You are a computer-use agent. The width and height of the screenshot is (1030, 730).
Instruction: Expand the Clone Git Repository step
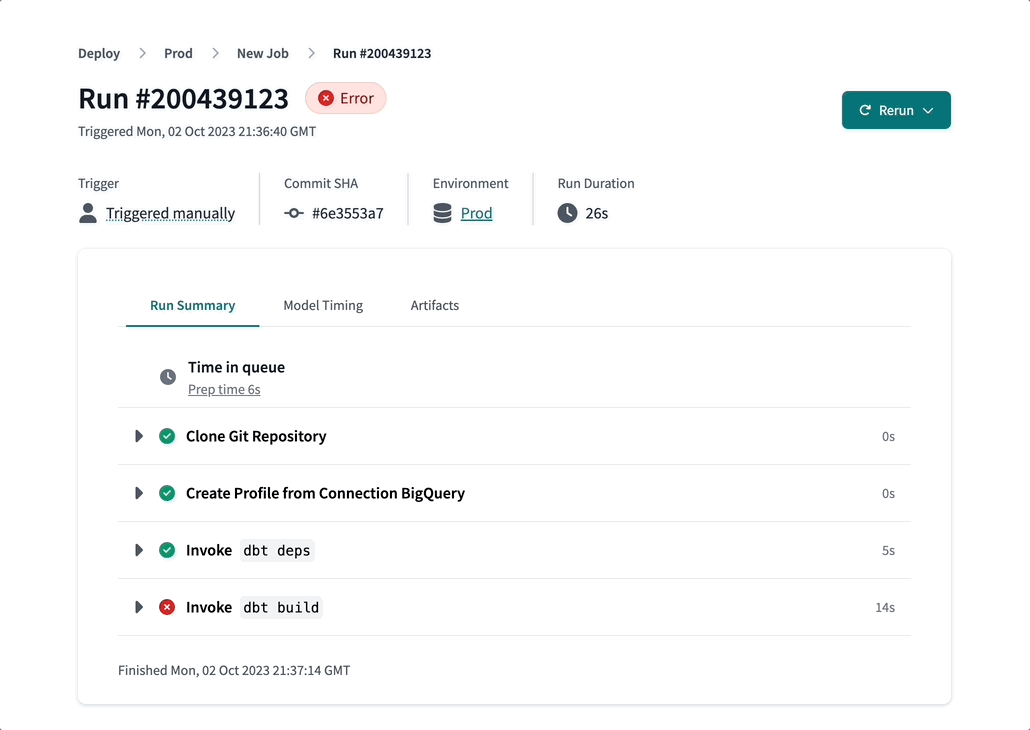click(139, 436)
